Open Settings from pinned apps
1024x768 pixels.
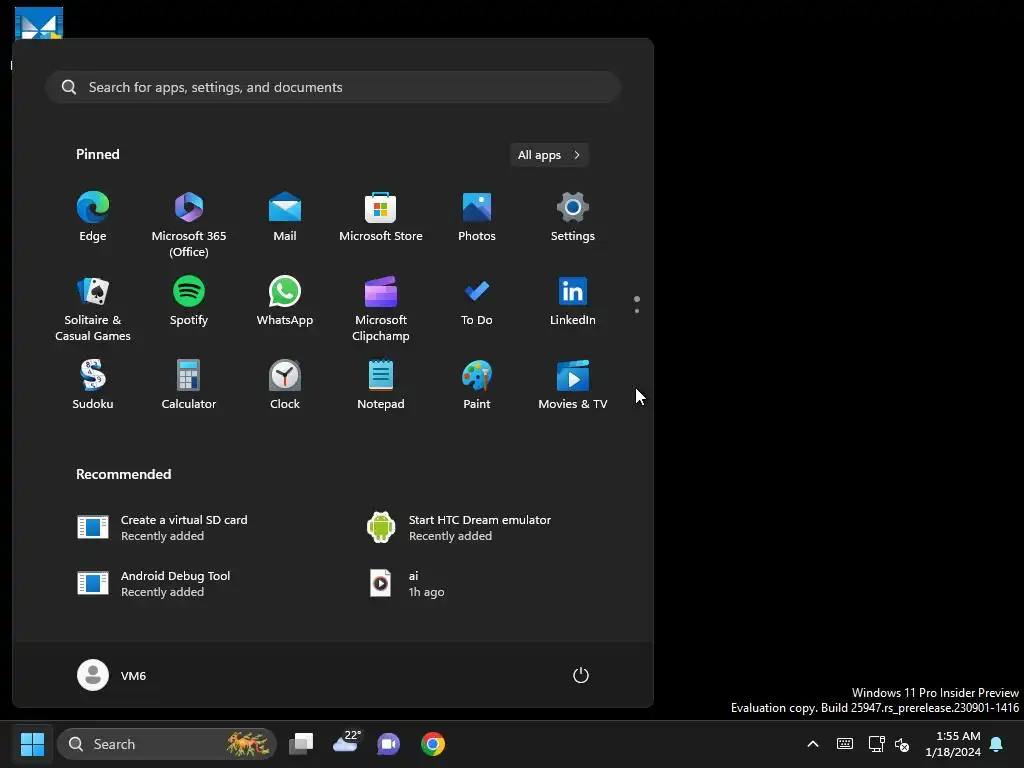tap(573, 217)
